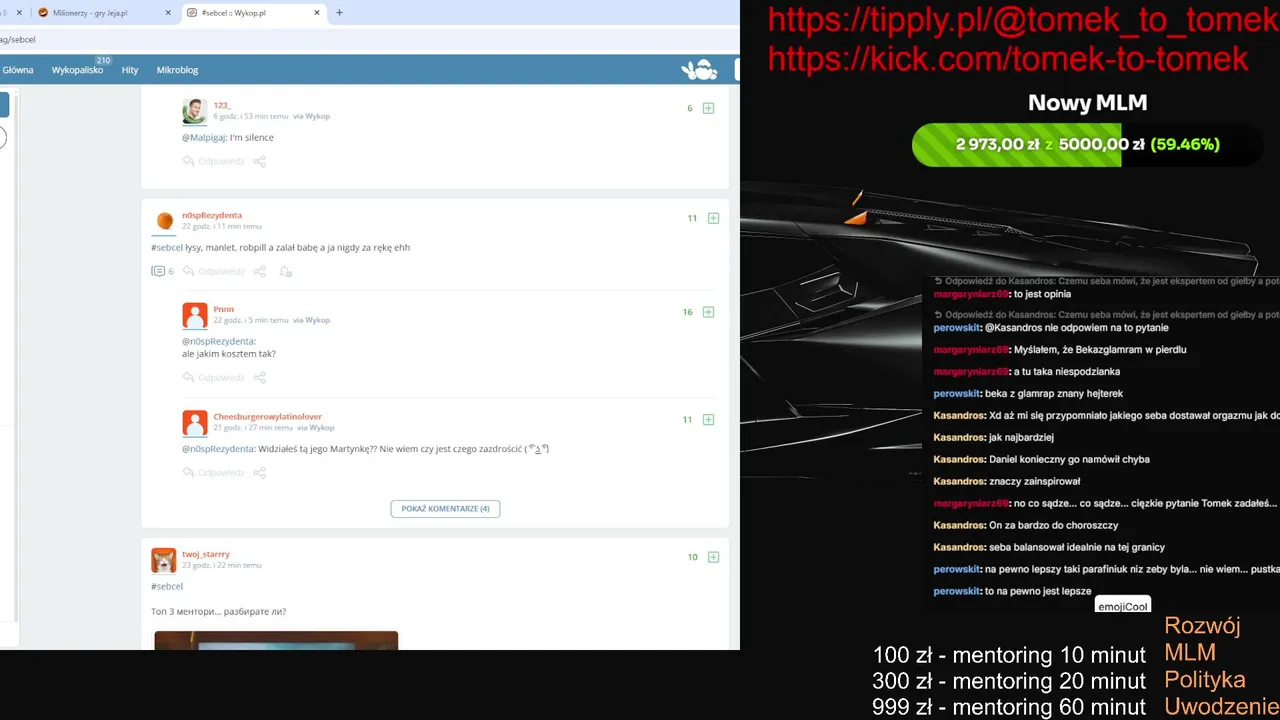Select the #sebcel :: Wykop.pl tab

255,13
